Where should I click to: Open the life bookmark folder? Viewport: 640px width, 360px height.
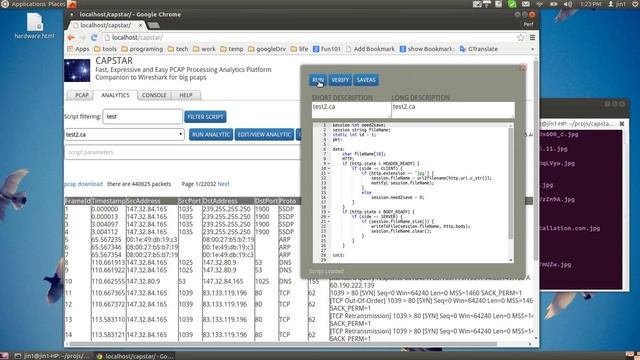point(299,49)
